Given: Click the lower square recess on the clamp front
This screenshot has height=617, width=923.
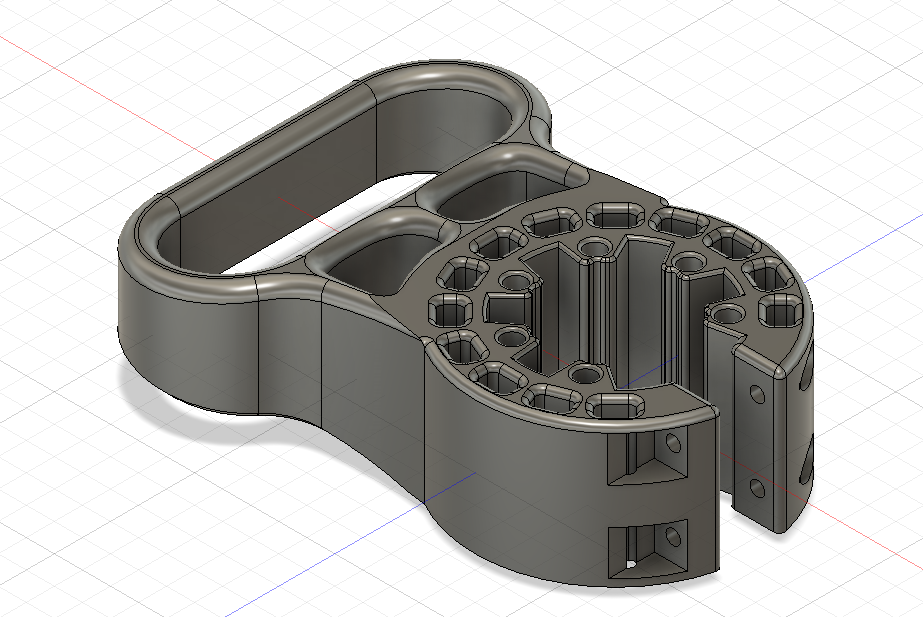Looking at the screenshot, I should 648,548.
